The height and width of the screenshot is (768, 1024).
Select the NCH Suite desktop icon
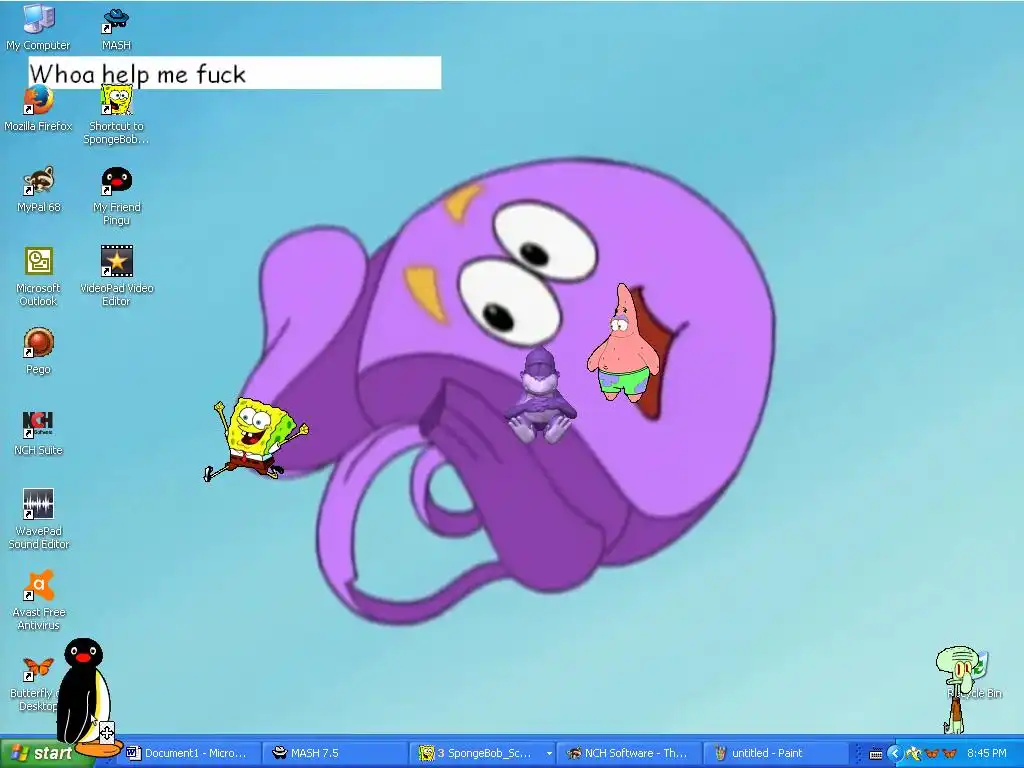click(x=39, y=432)
